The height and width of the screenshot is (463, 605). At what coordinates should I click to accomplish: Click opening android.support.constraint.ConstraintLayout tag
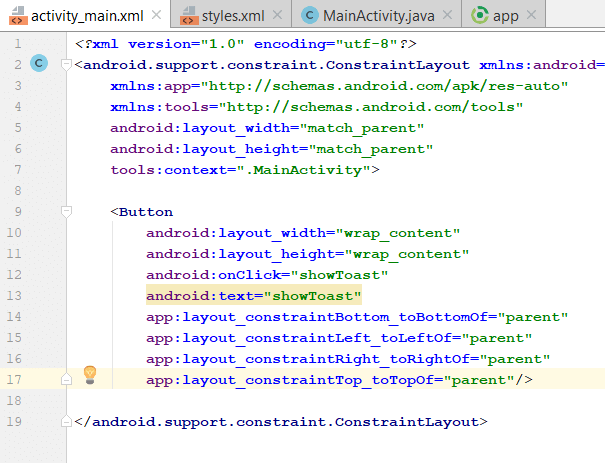(272, 65)
